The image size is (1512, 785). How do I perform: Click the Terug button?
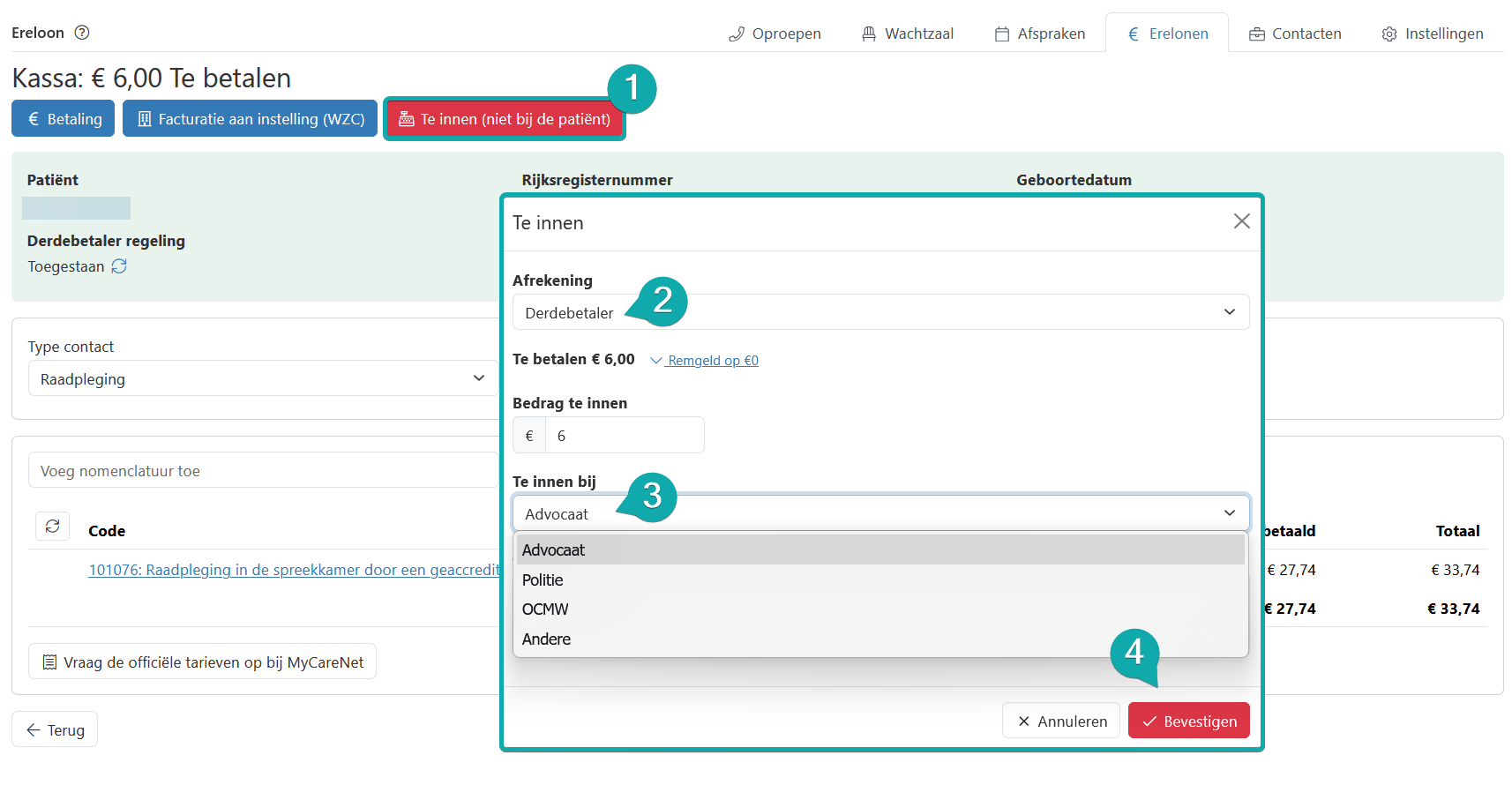click(55, 729)
